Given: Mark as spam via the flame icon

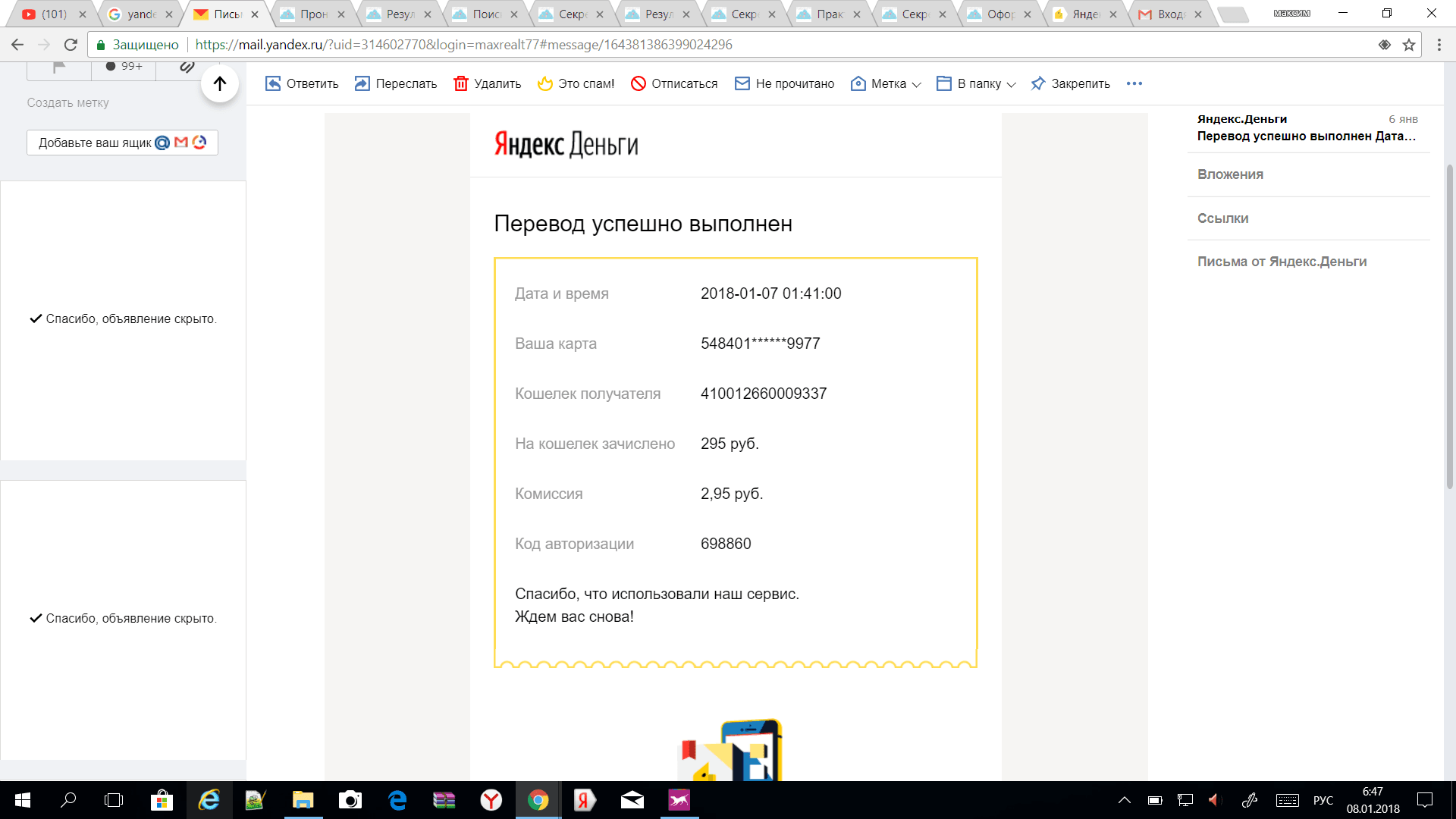Looking at the screenshot, I should [x=545, y=83].
